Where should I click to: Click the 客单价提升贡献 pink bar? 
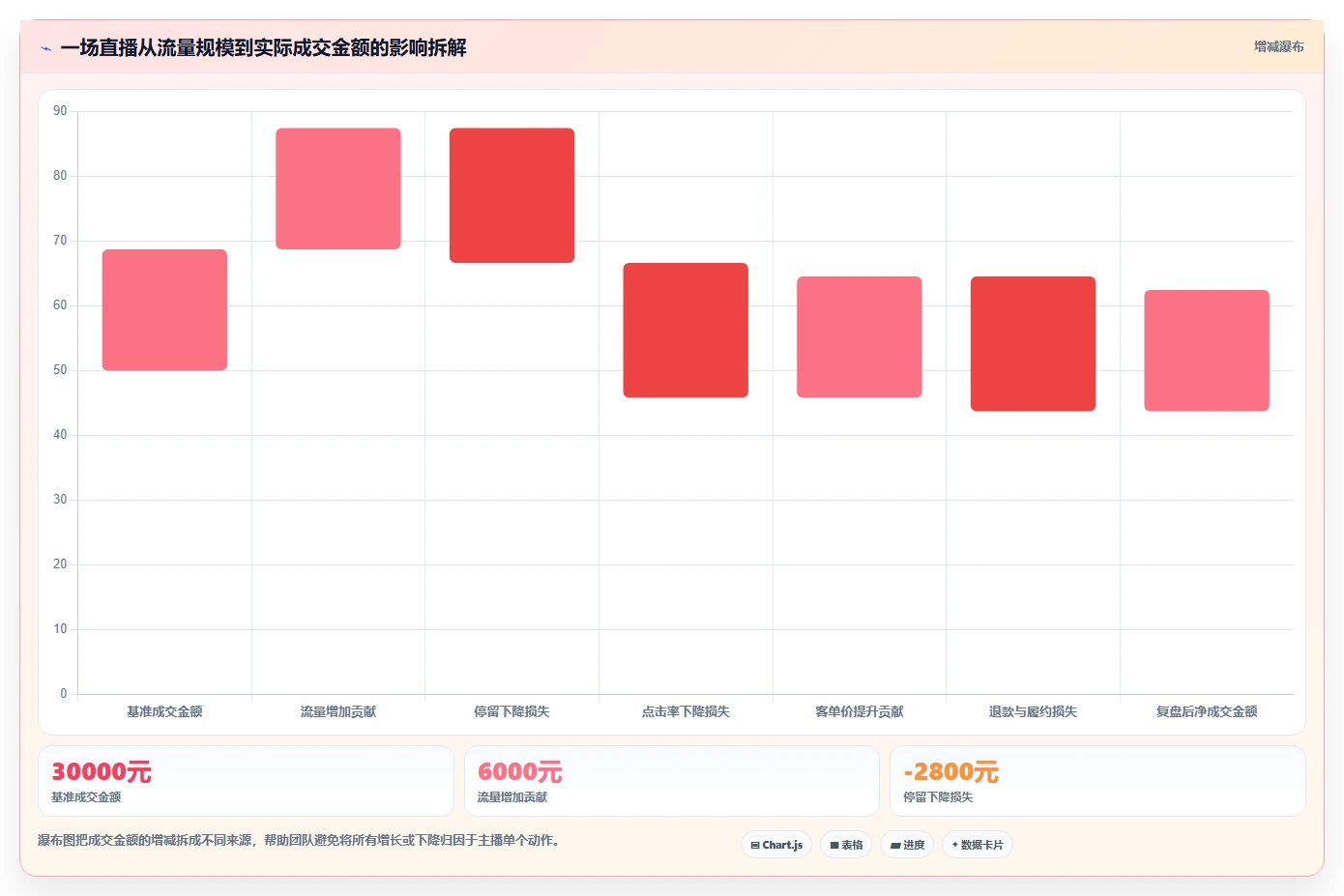[x=860, y=337]
